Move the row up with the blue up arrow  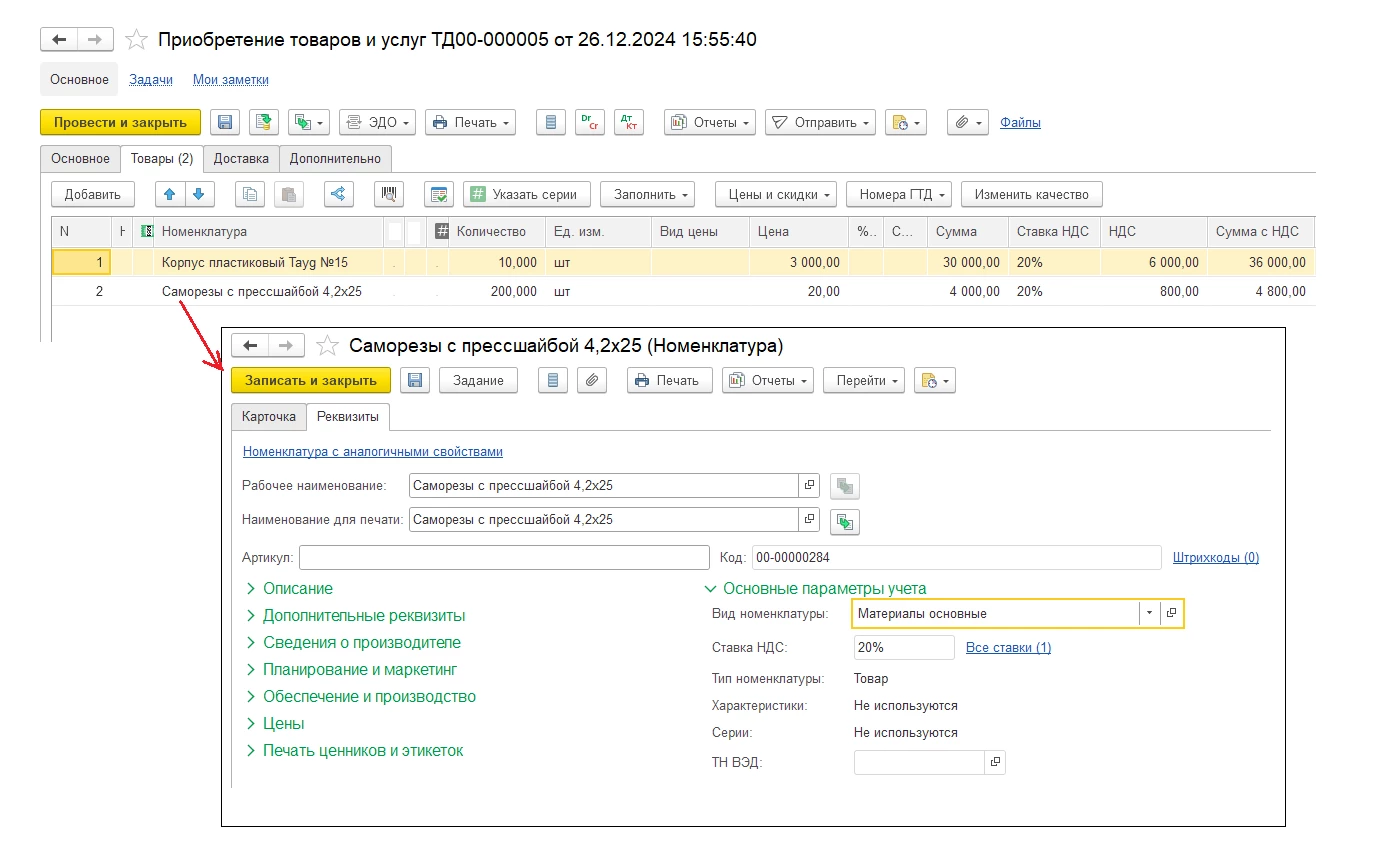tap(170, 194)
